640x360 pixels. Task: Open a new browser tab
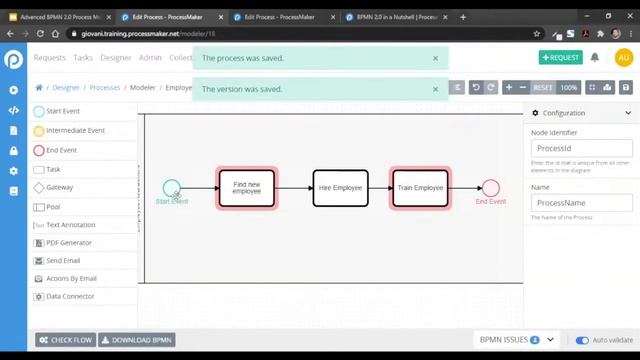click(x=463, y=17)
